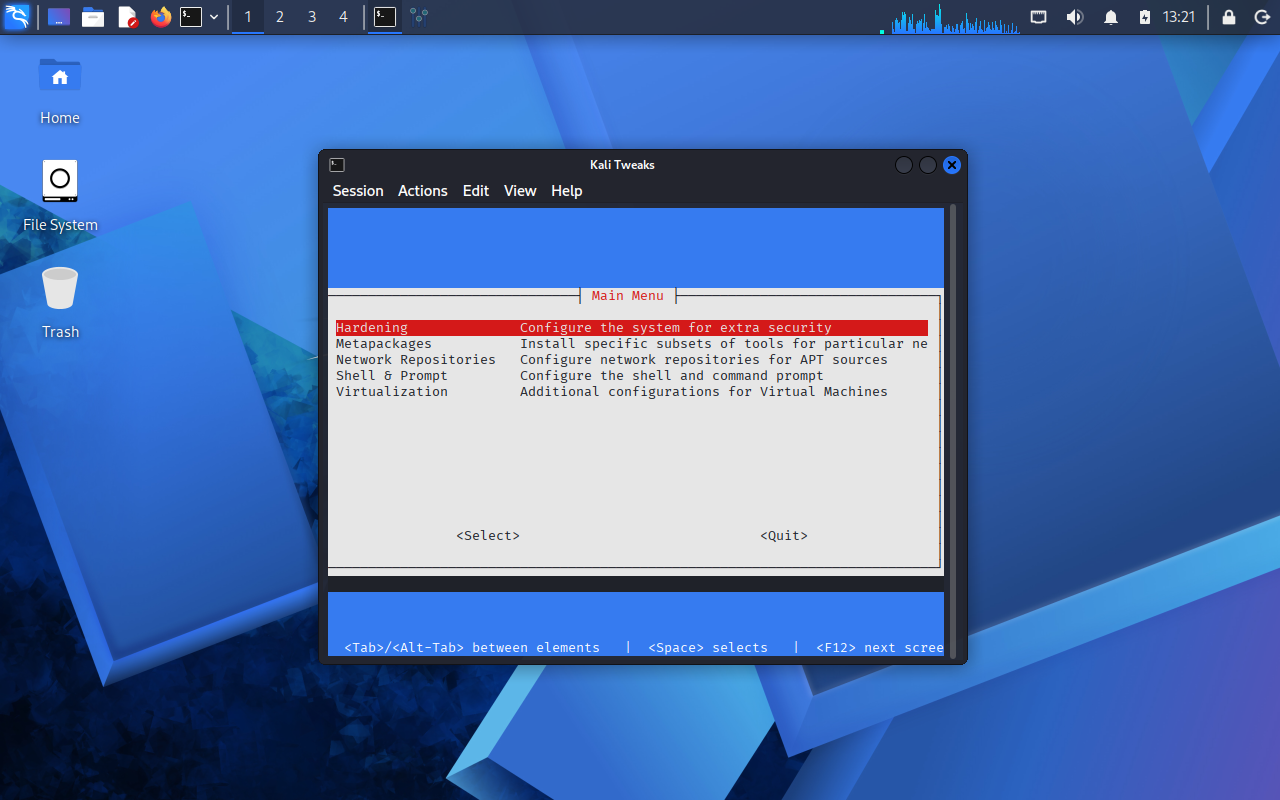Image resolution: width=1280 pixels, height=800 pixels.
Task: Switch to workspace 1
Action: click(x=248, y=17)
